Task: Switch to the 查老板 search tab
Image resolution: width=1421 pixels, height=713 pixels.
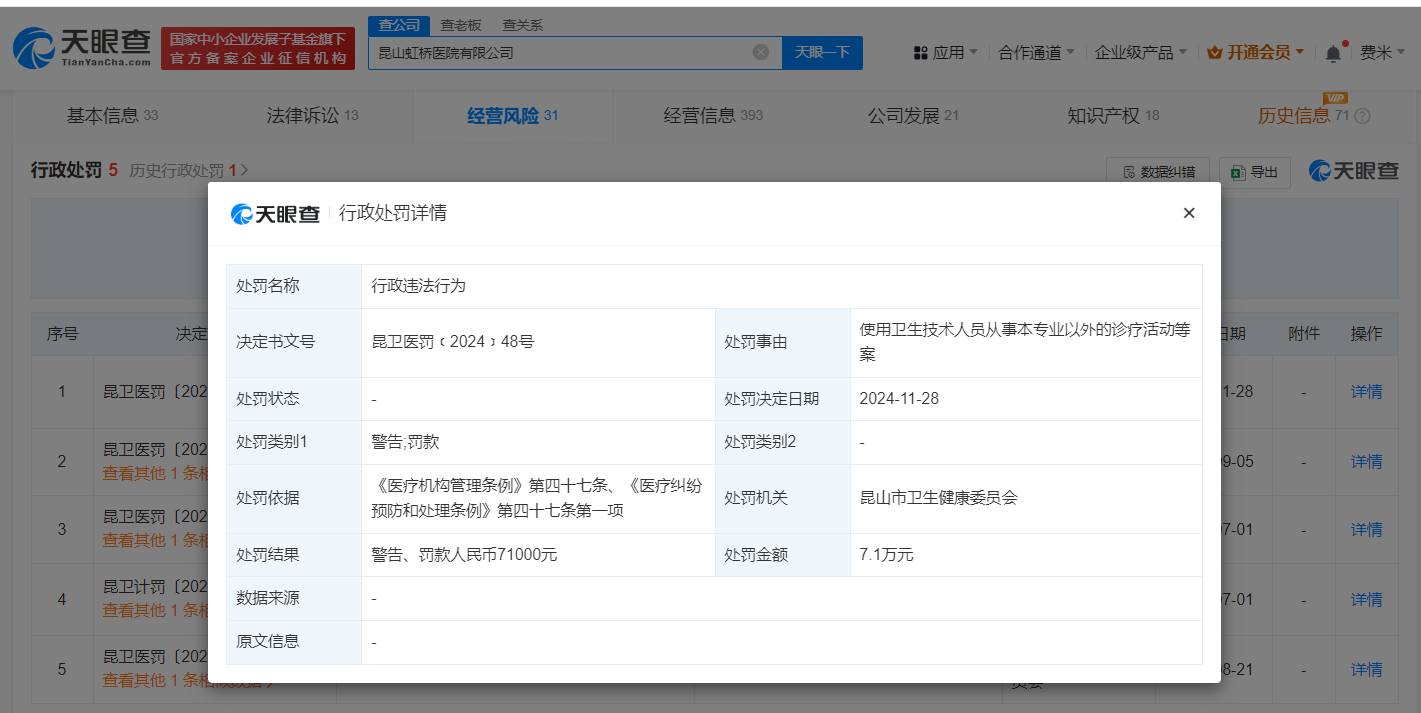Action: 461,25
